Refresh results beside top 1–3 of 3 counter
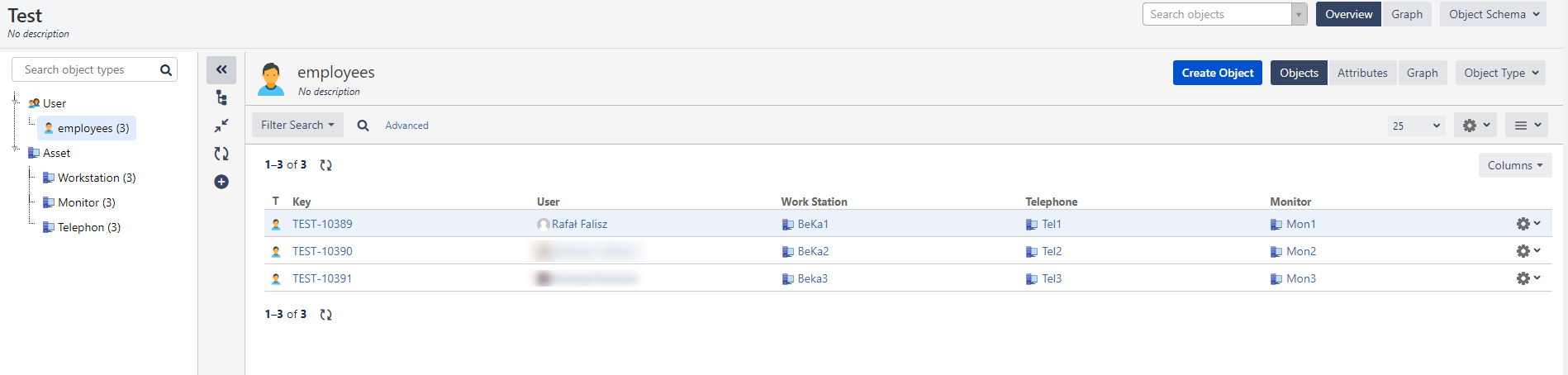This screenshot has height=375, width=1568. [x=326, y=165]
